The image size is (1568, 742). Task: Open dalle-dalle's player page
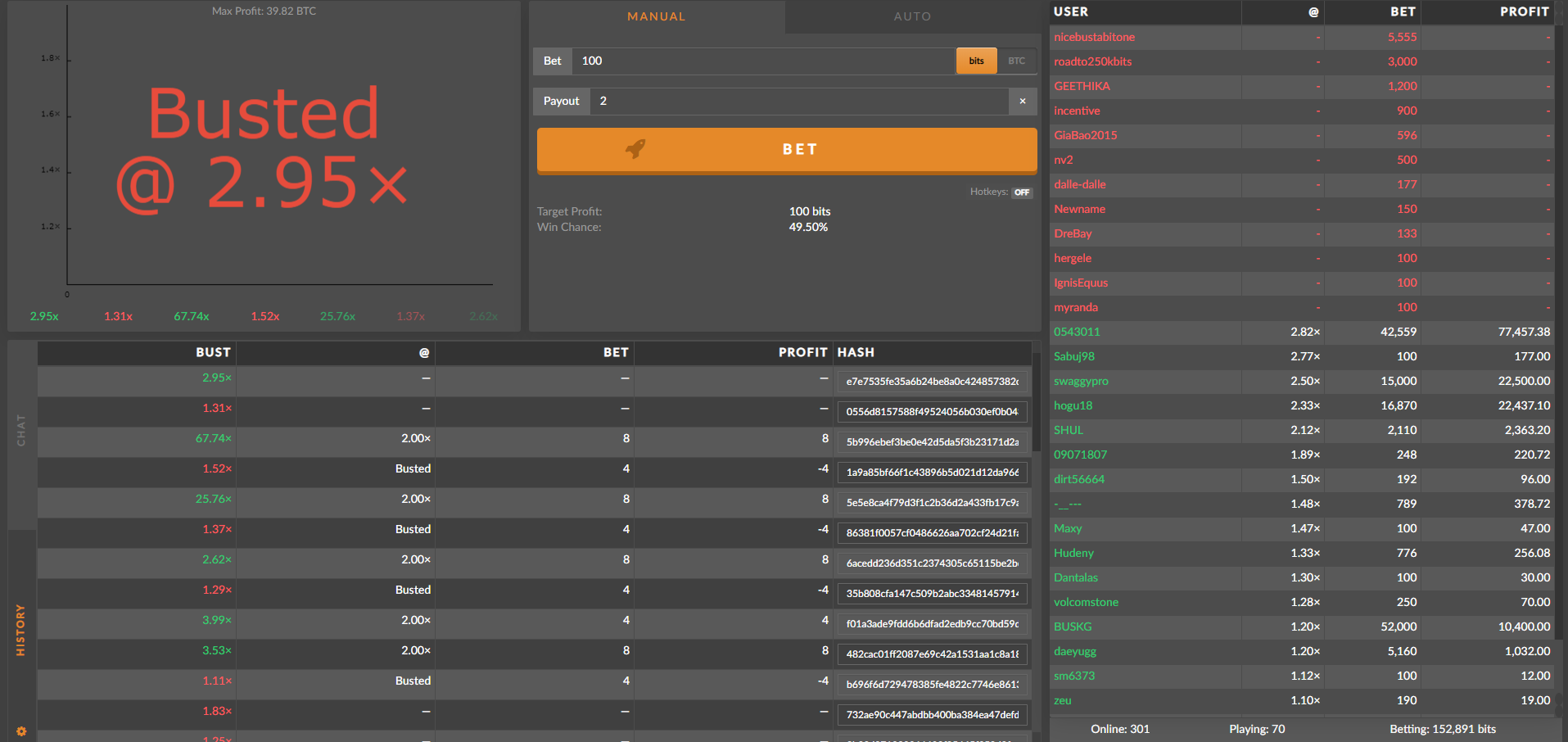1079,184
